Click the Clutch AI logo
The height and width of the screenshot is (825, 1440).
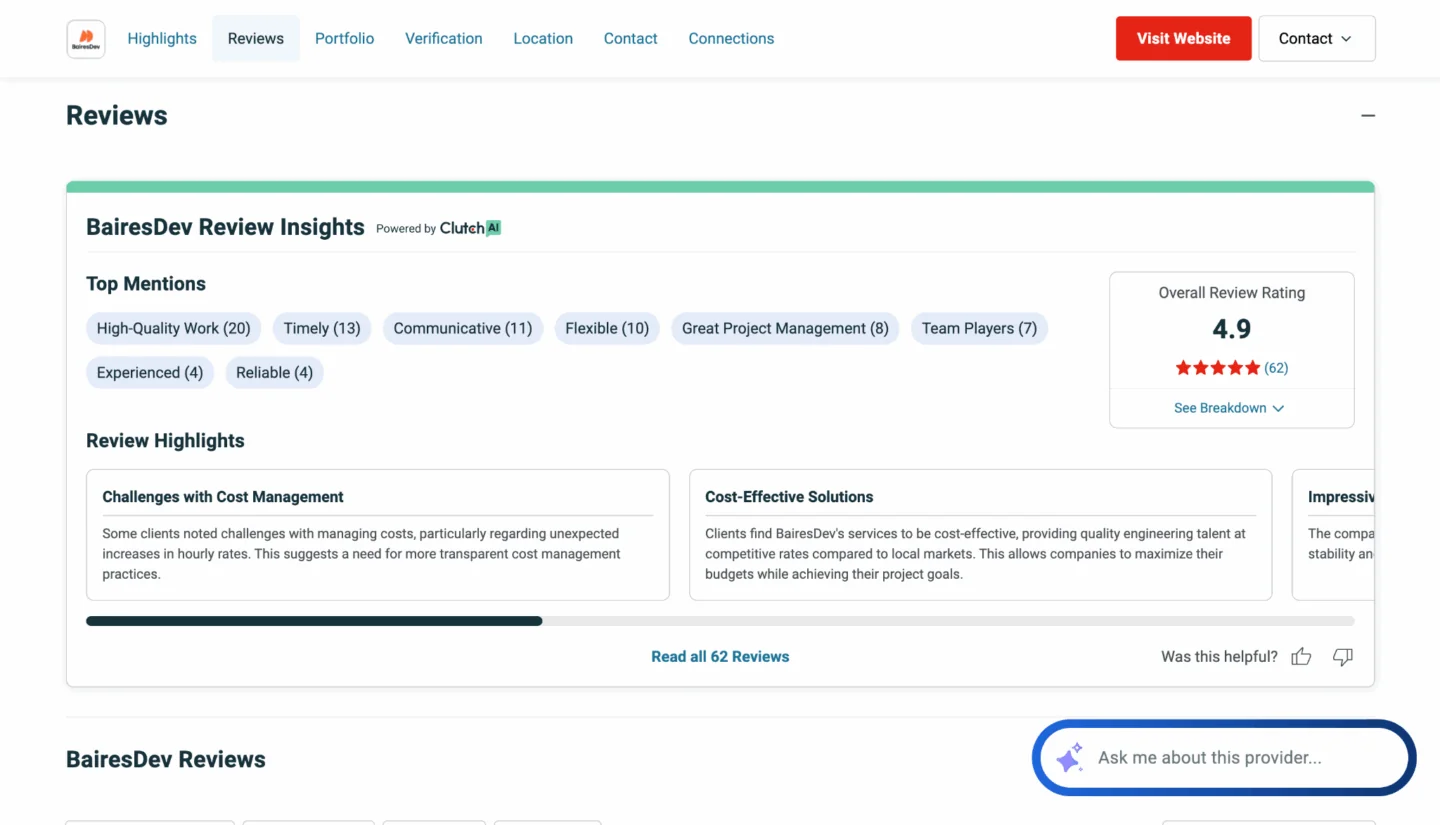click(470, 228)
